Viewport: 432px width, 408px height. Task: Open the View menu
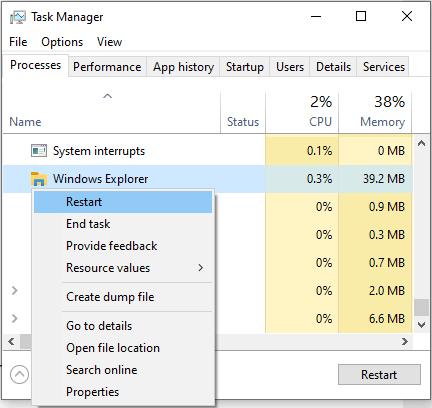pos(109,42)
